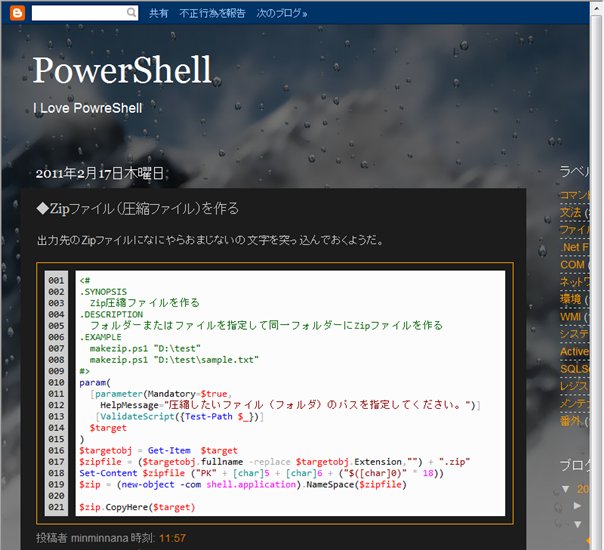
Task: Open the SQLS label link
Action: click(x=574, y=369)
